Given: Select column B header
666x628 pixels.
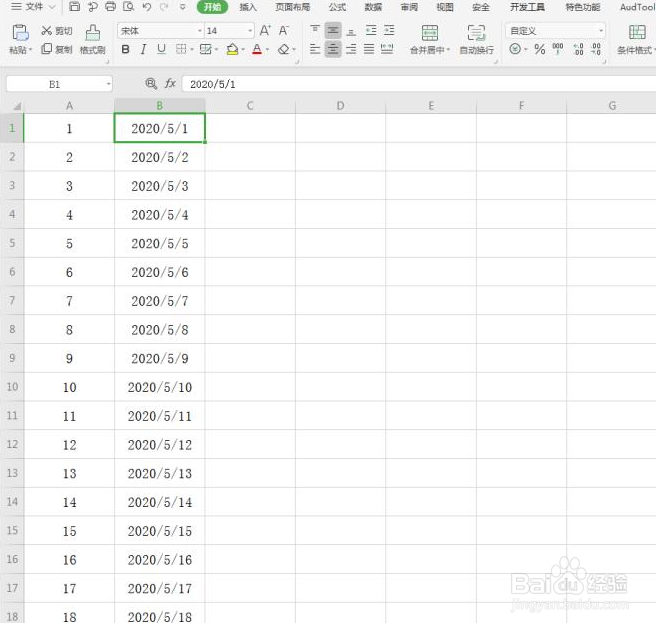Looking at the screenshot, I should [x=160, y=106].
